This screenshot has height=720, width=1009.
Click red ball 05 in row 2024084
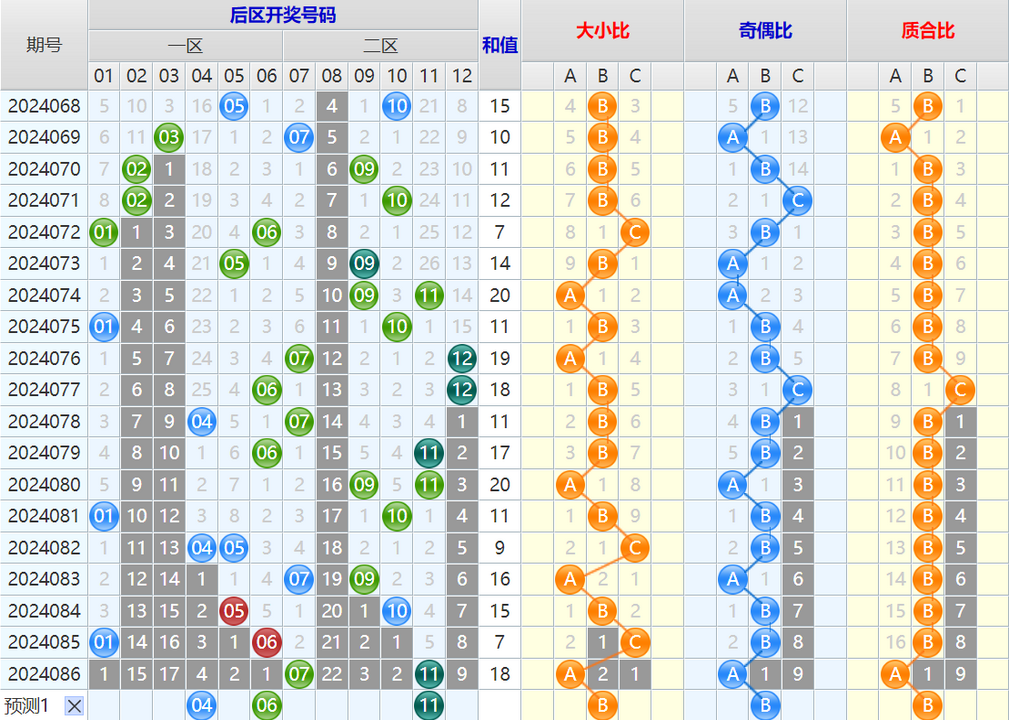[x=234, y=610]
